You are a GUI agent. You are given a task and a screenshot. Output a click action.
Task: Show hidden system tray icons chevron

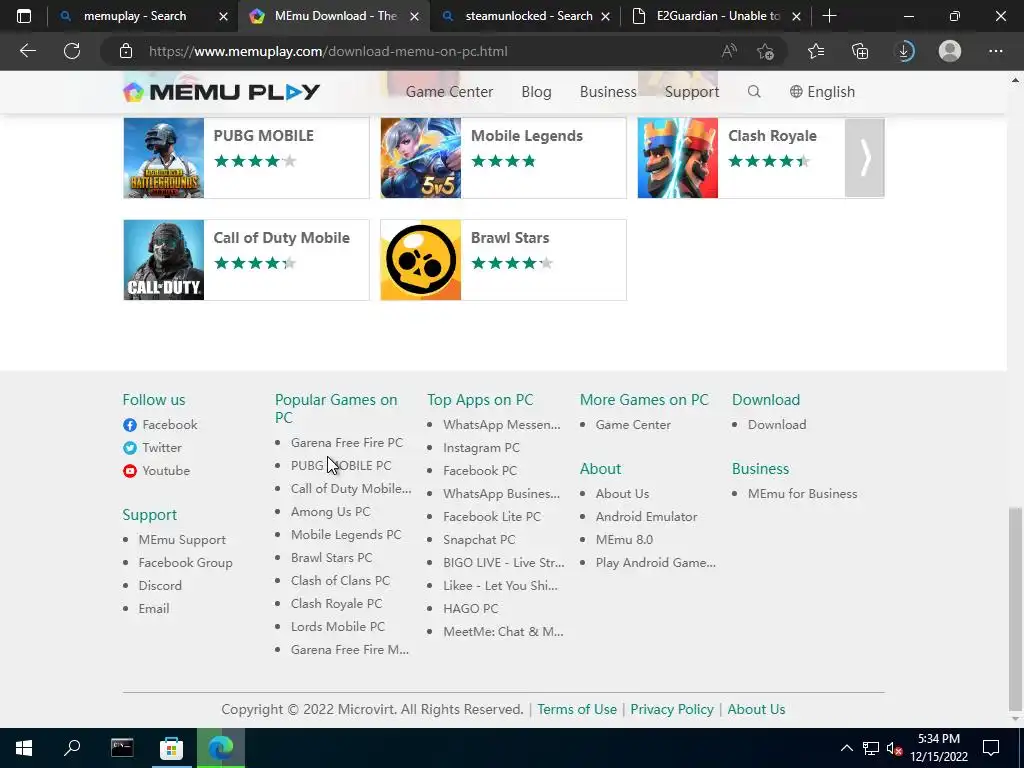846,748
